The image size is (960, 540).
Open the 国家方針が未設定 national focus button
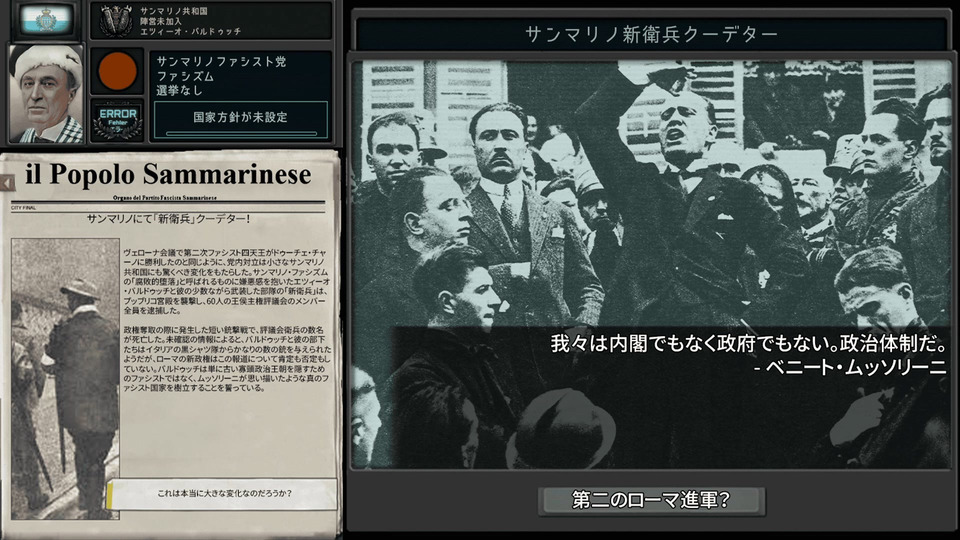pyautogui.click(x=241, y=119)
